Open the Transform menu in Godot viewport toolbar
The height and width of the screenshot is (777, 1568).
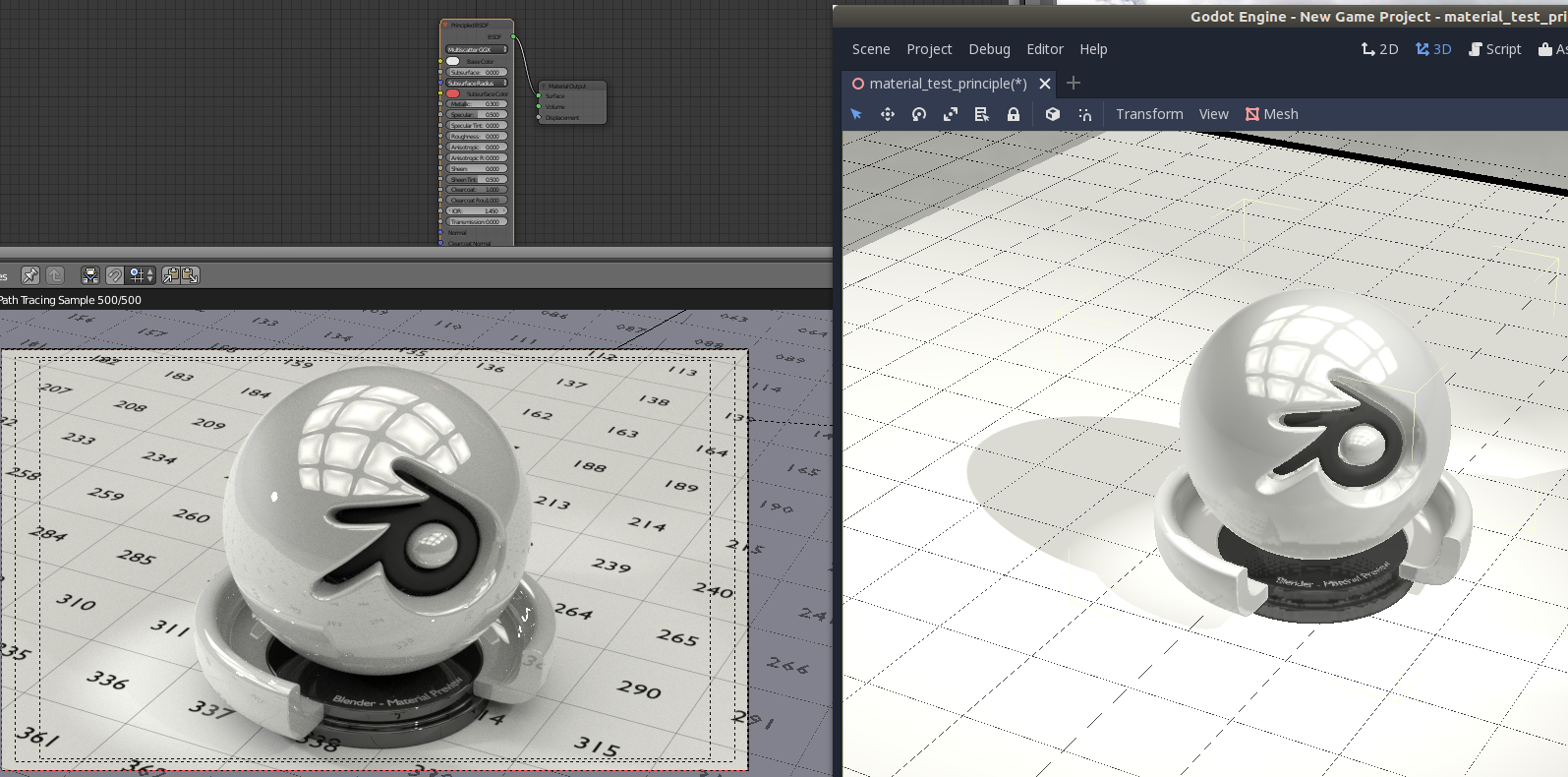pos(1149,114)
